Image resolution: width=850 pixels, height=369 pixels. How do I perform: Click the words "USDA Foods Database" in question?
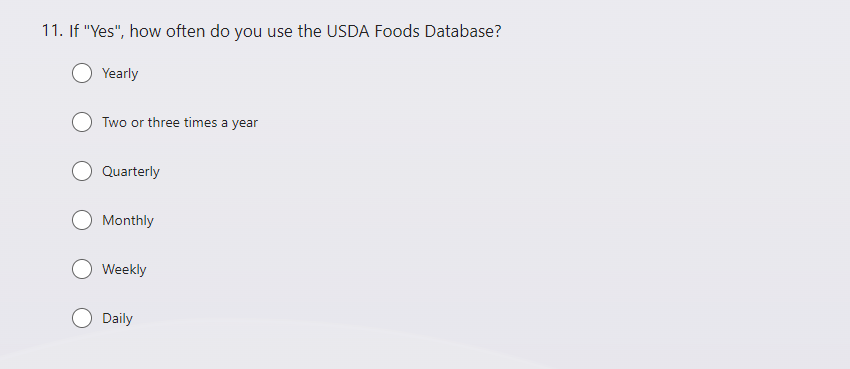pyautogui.click(x=414, y=31)
